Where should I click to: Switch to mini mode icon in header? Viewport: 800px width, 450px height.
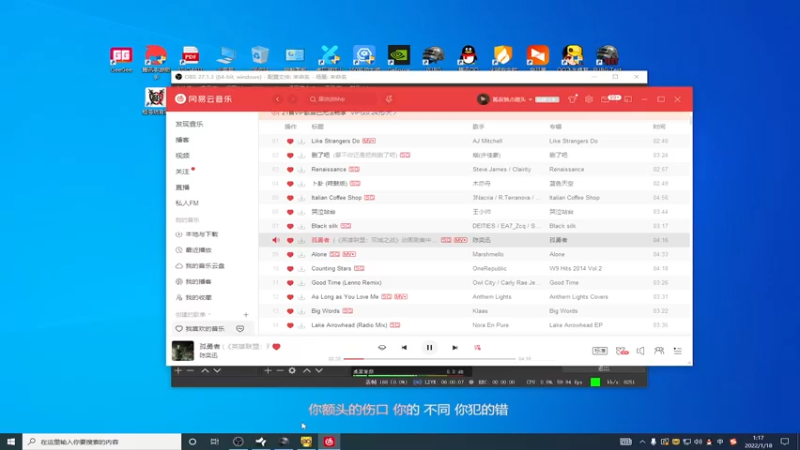[628, 99]
